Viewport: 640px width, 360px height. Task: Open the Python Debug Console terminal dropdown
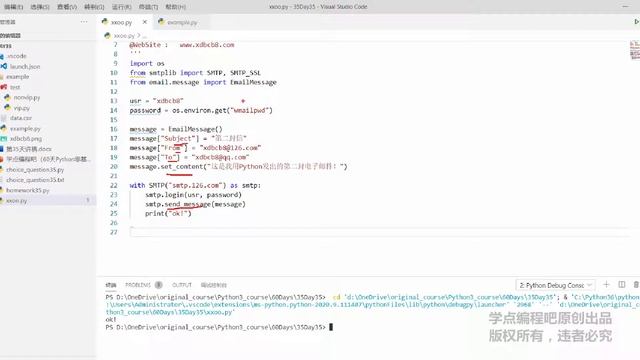tap(555, 285)
